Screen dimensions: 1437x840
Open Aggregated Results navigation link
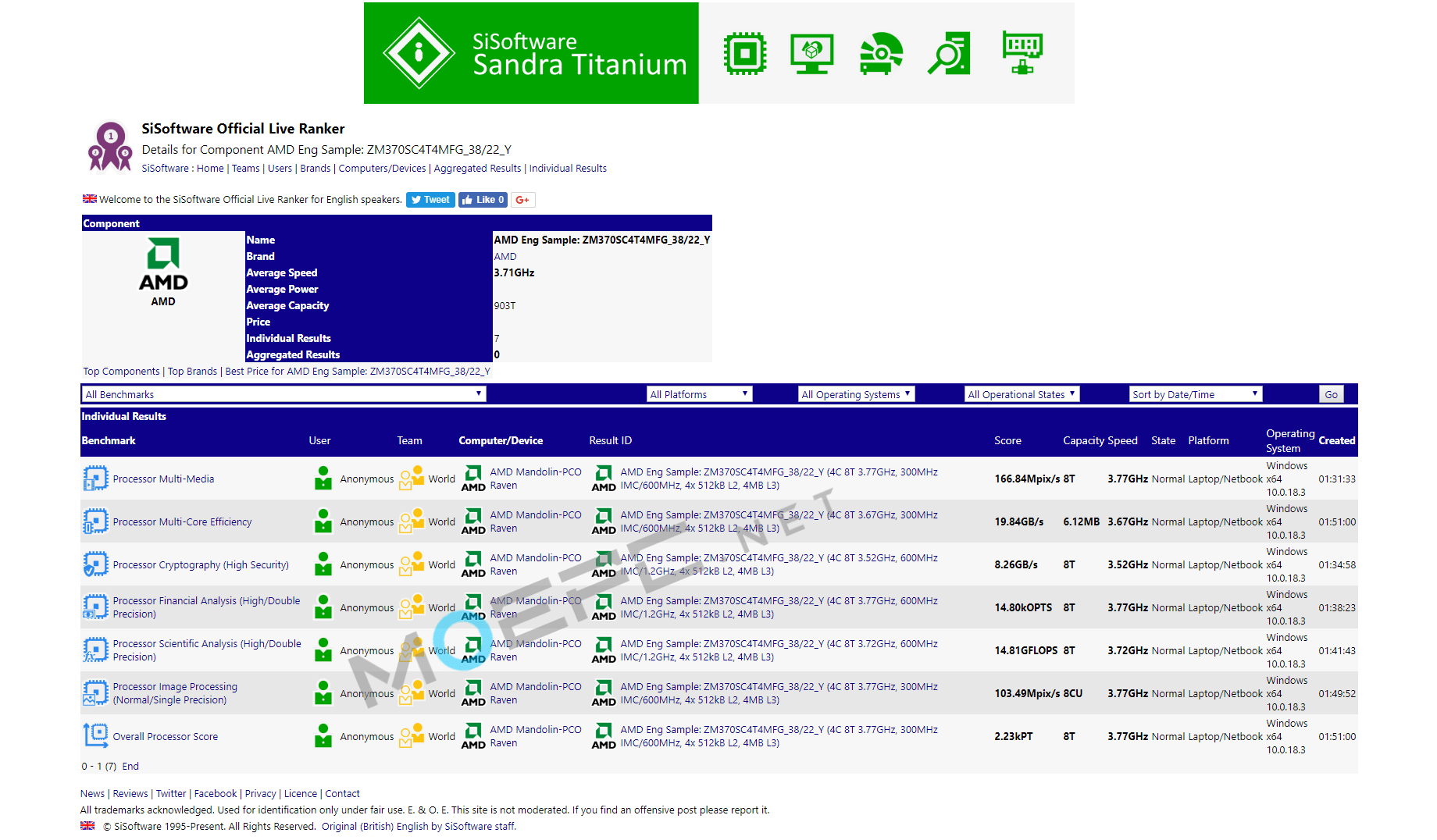(477, 168)
